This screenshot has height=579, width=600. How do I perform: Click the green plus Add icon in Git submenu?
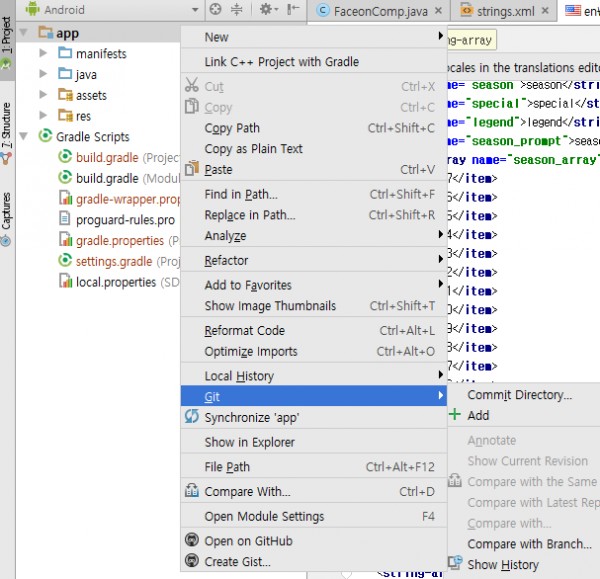click(x=455, y=414)
